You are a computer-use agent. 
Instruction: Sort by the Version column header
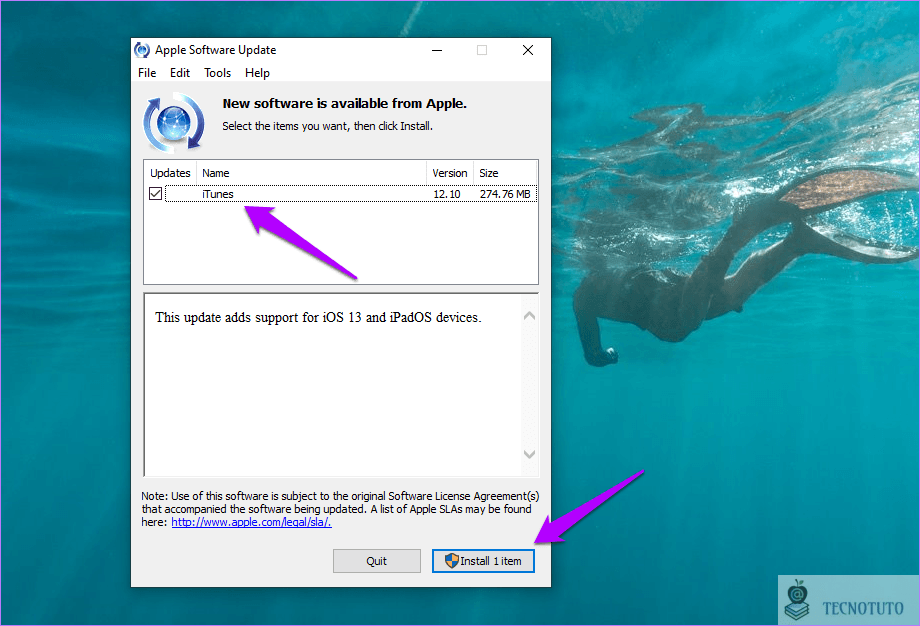coord(449,173)
